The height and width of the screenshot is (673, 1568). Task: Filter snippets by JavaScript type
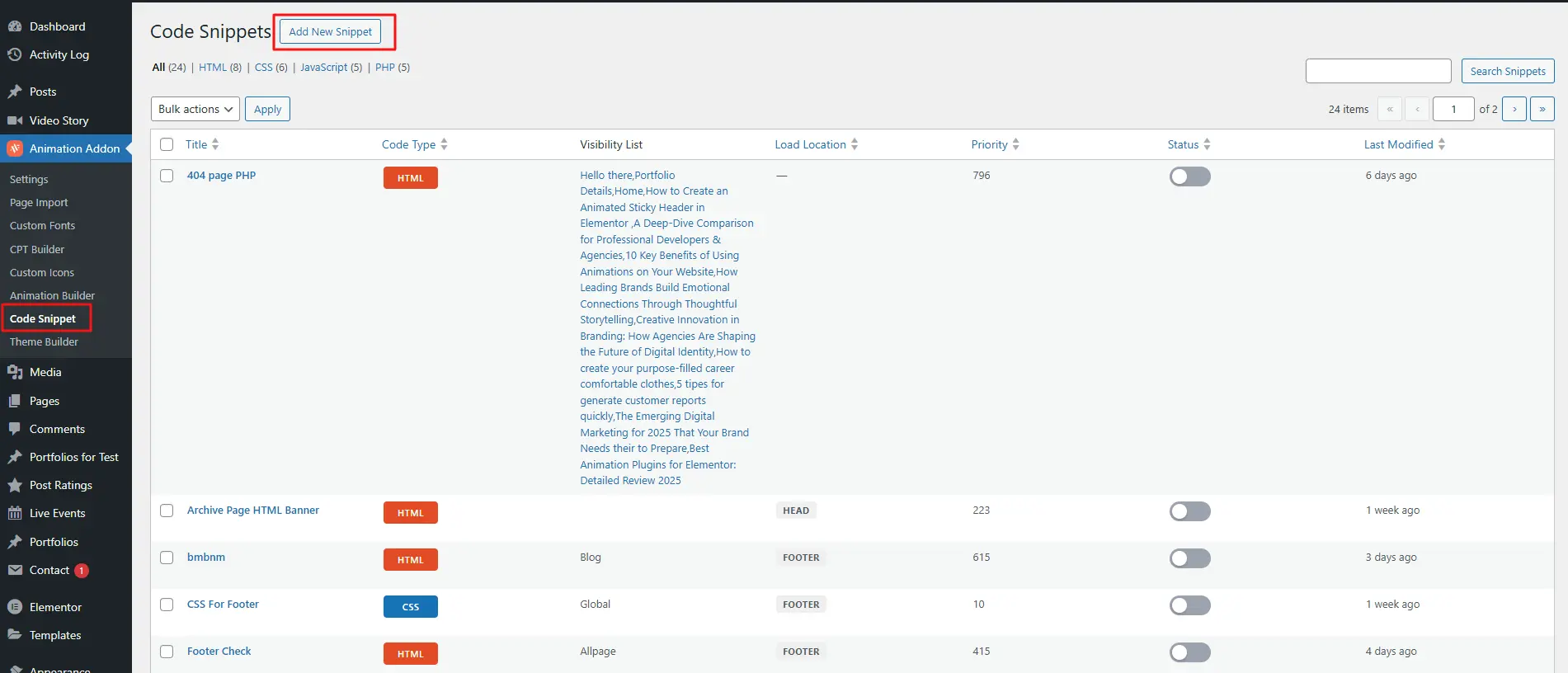point(323,68)
